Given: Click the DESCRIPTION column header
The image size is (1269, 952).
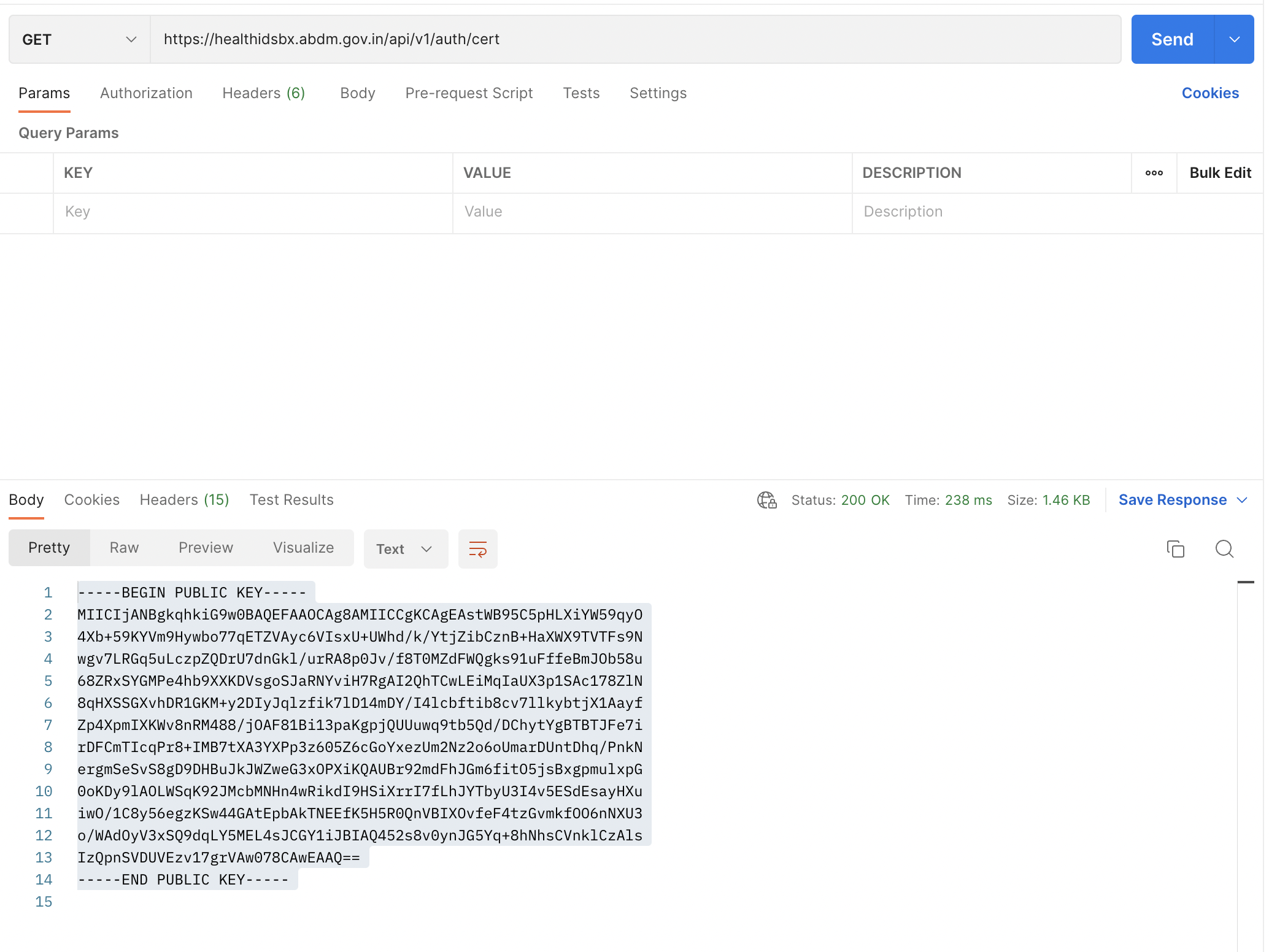Looking at the screenshot, I should click(912, 173).
